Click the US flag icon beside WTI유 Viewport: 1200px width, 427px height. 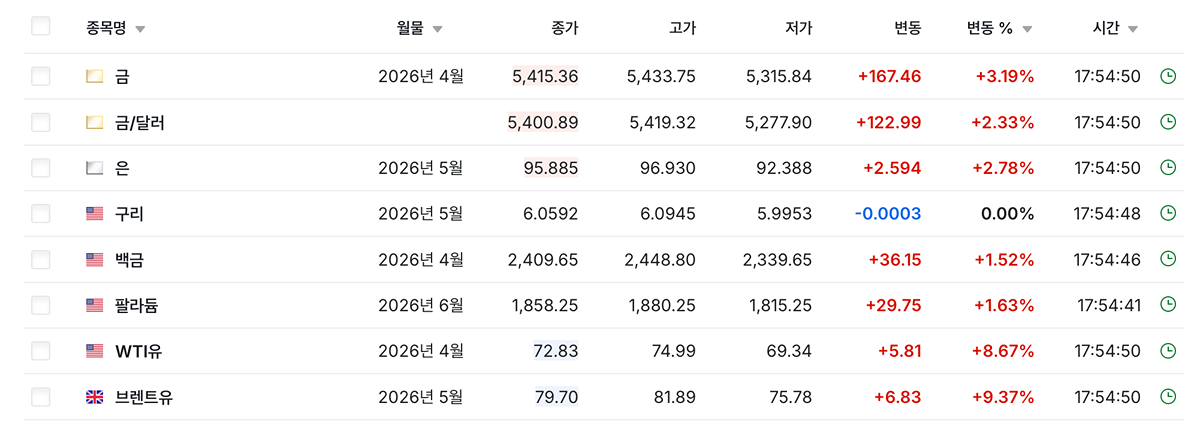[95, 351]
